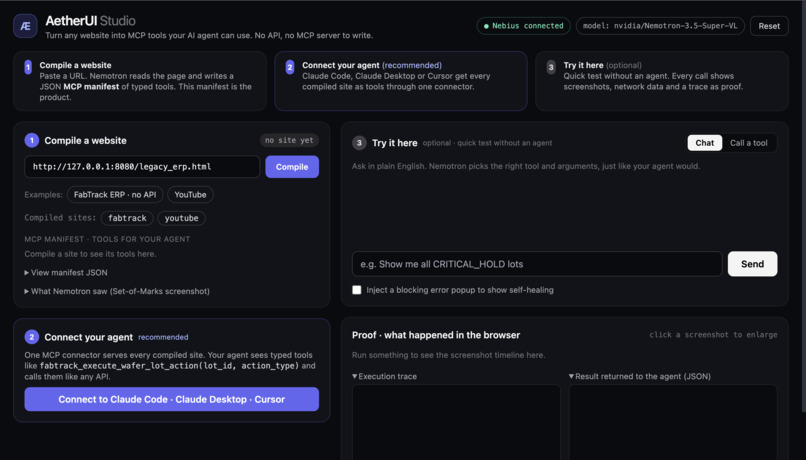Click the 'recommended' label beside Connect your agent
This screenshot has height=460, width=806.
[x=163, y=337]
